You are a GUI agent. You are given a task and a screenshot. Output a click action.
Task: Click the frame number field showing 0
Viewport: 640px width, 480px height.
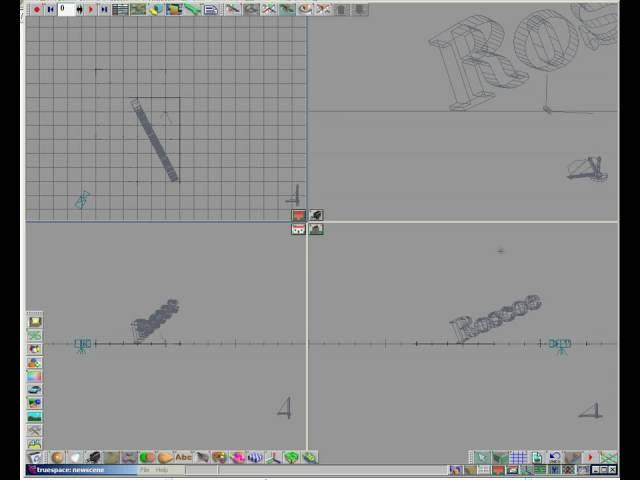point(67,9)
